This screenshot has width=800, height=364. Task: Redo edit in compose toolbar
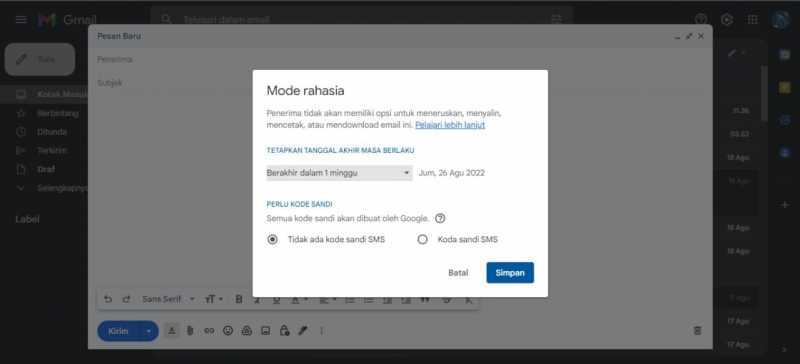tap(127, 299)
